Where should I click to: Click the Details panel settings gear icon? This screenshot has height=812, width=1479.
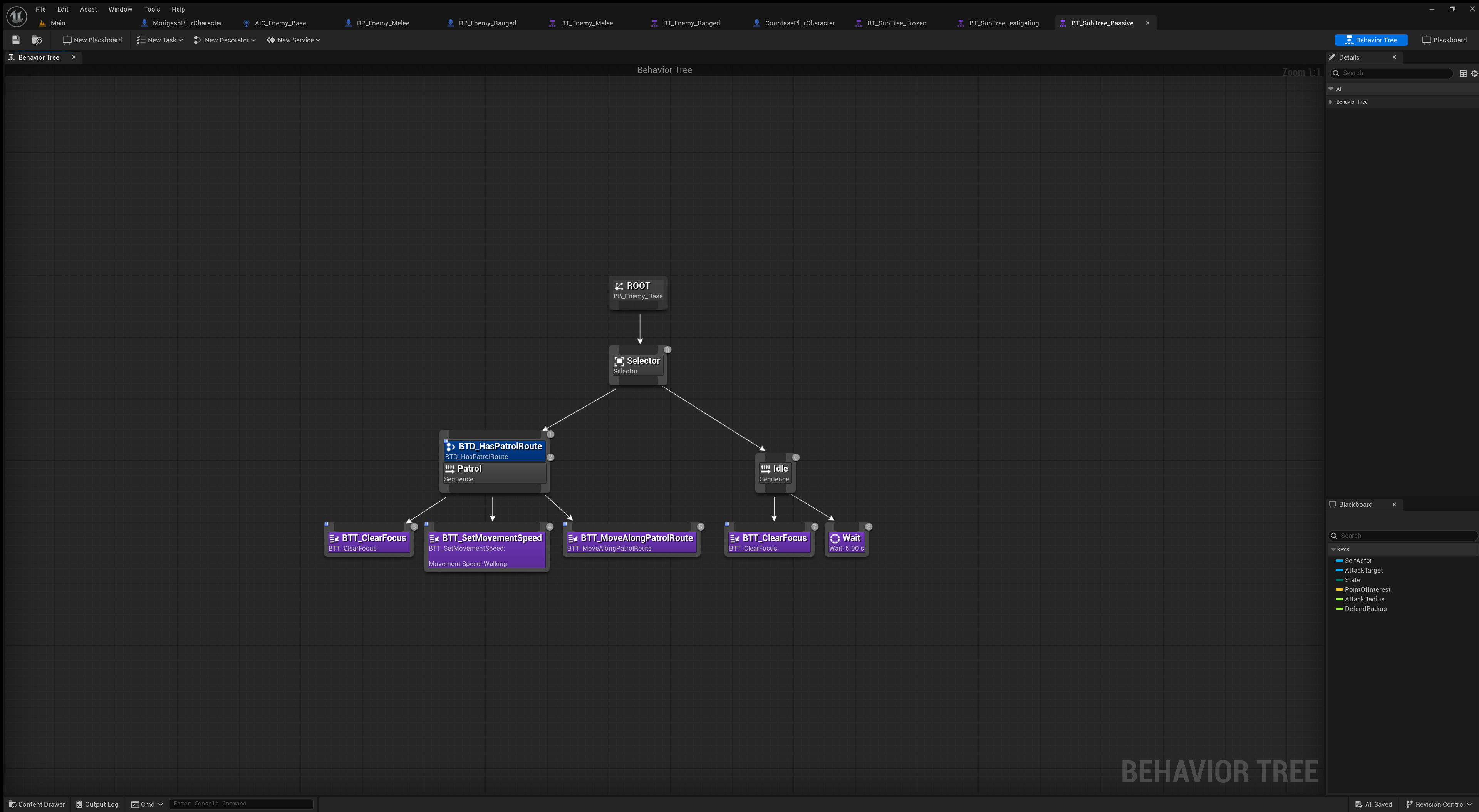coord(1474,74)
